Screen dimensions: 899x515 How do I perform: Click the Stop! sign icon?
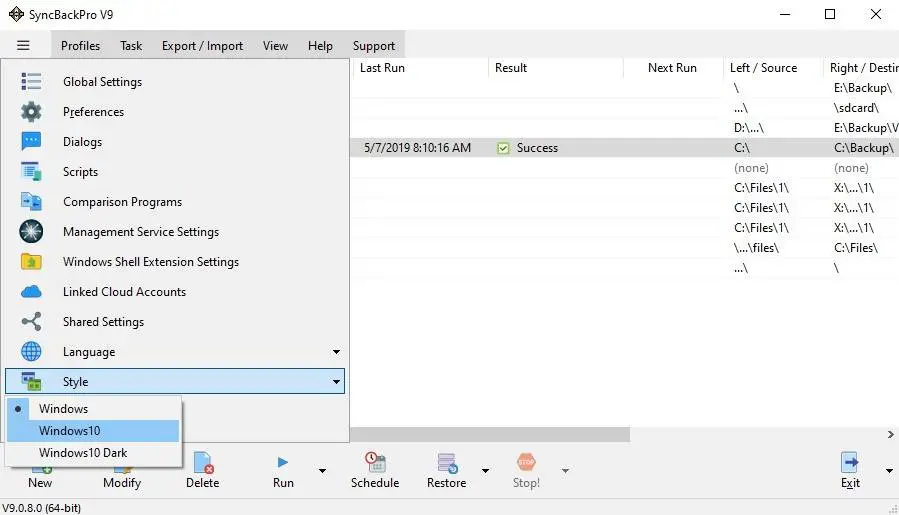point(526,462)
